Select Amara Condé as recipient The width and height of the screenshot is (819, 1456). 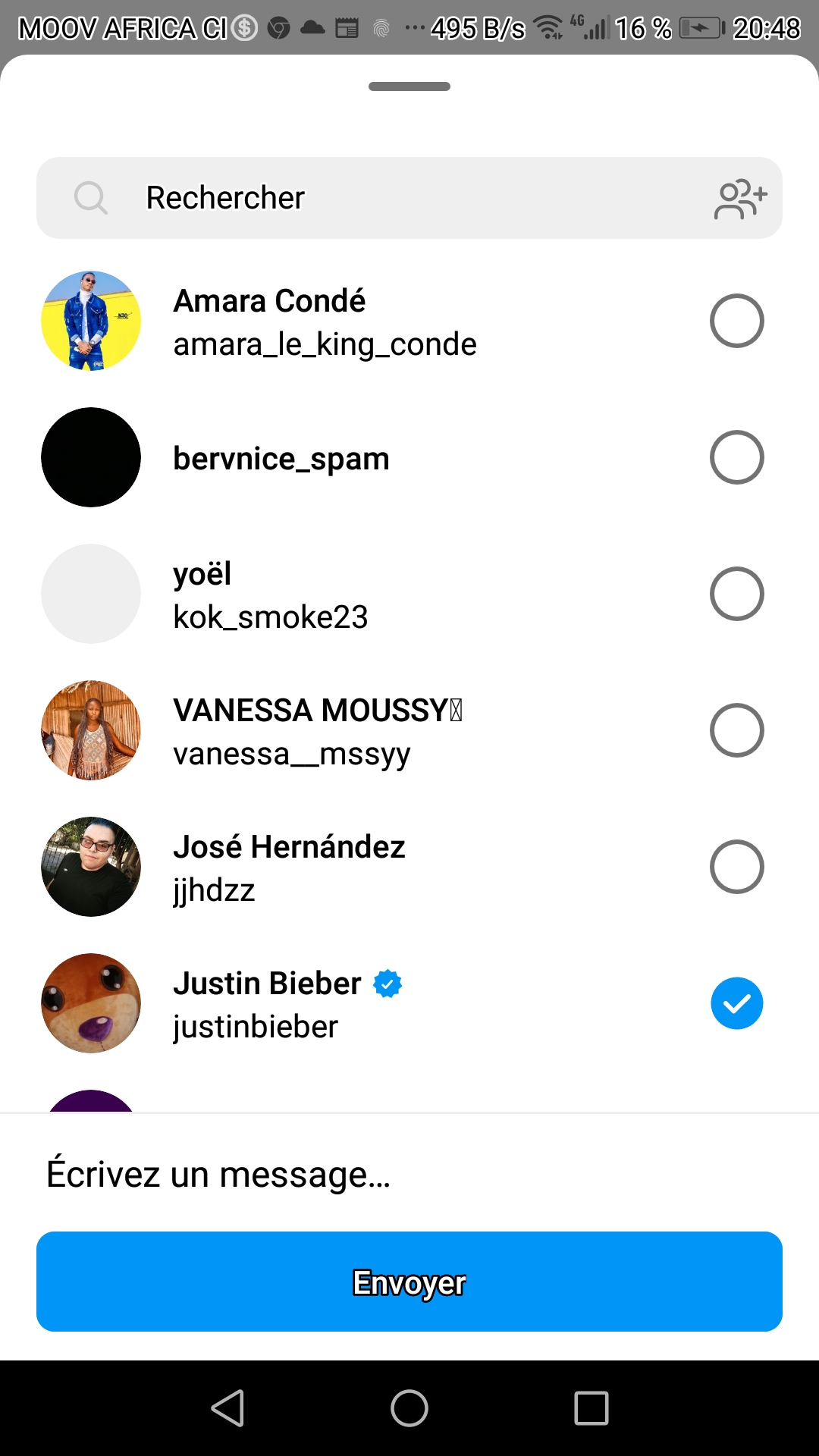click(736, 321)
